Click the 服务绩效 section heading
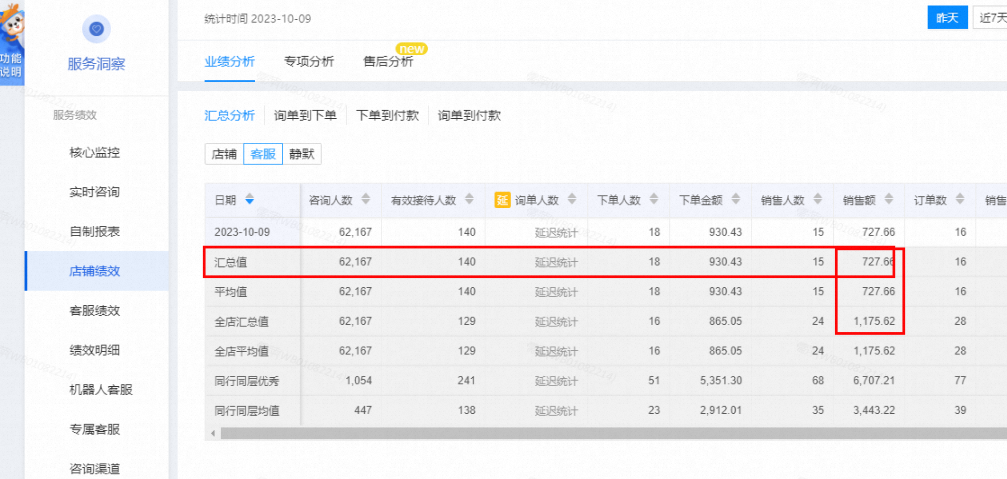The image size is (1007, 479). click(74, 115)
